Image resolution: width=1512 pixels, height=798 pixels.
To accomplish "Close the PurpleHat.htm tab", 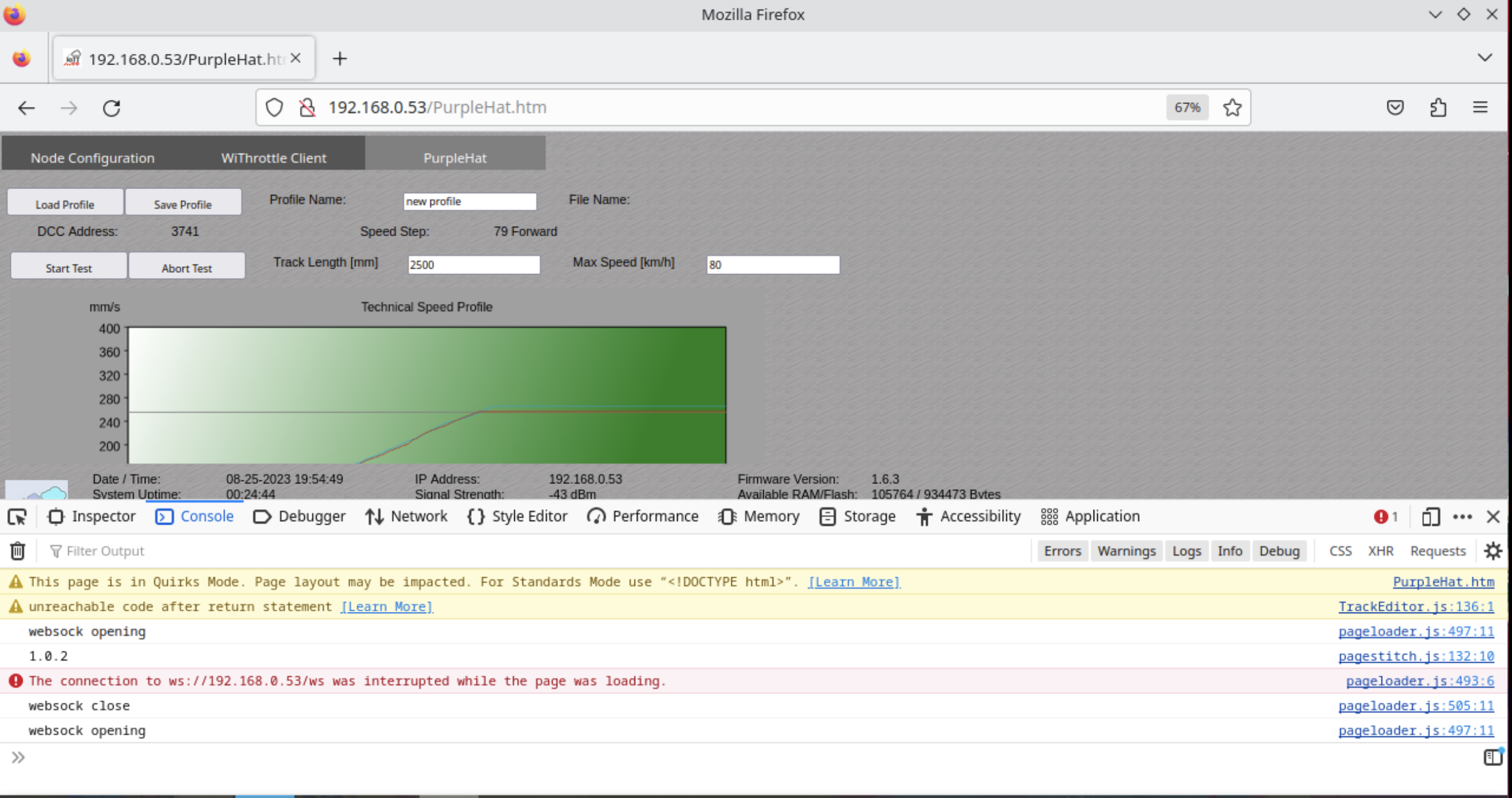I will (x=296, y=59).
